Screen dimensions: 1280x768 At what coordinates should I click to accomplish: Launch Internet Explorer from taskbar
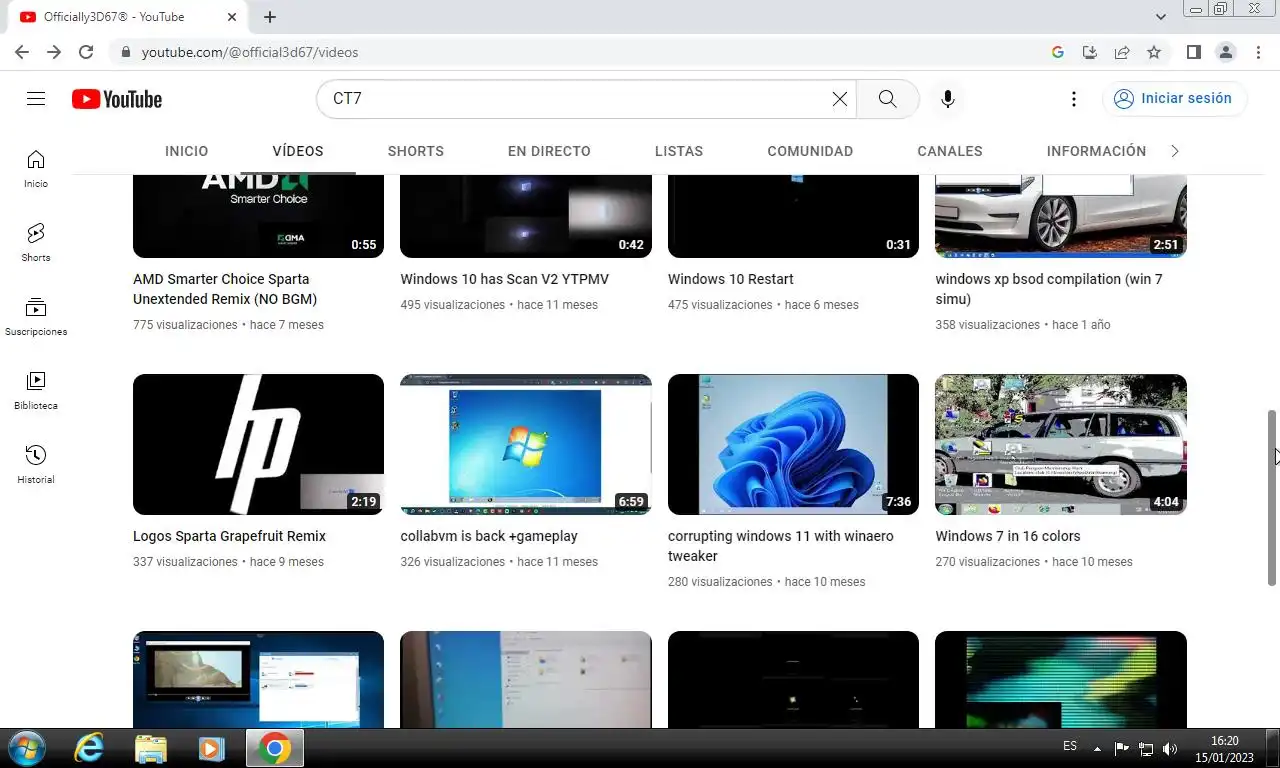click(89, 748)
